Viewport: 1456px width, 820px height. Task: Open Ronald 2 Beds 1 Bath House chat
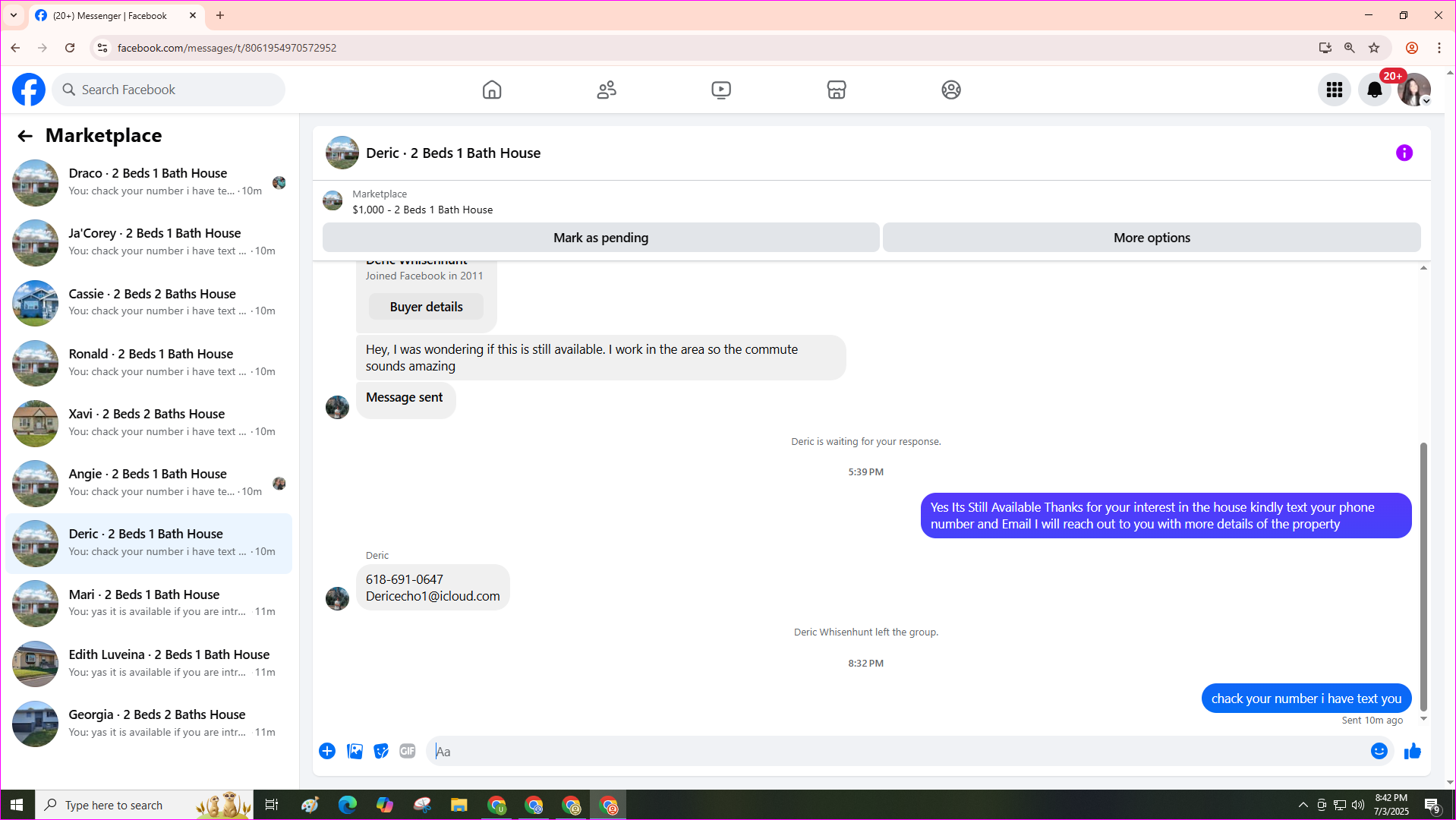coord(149,363)
